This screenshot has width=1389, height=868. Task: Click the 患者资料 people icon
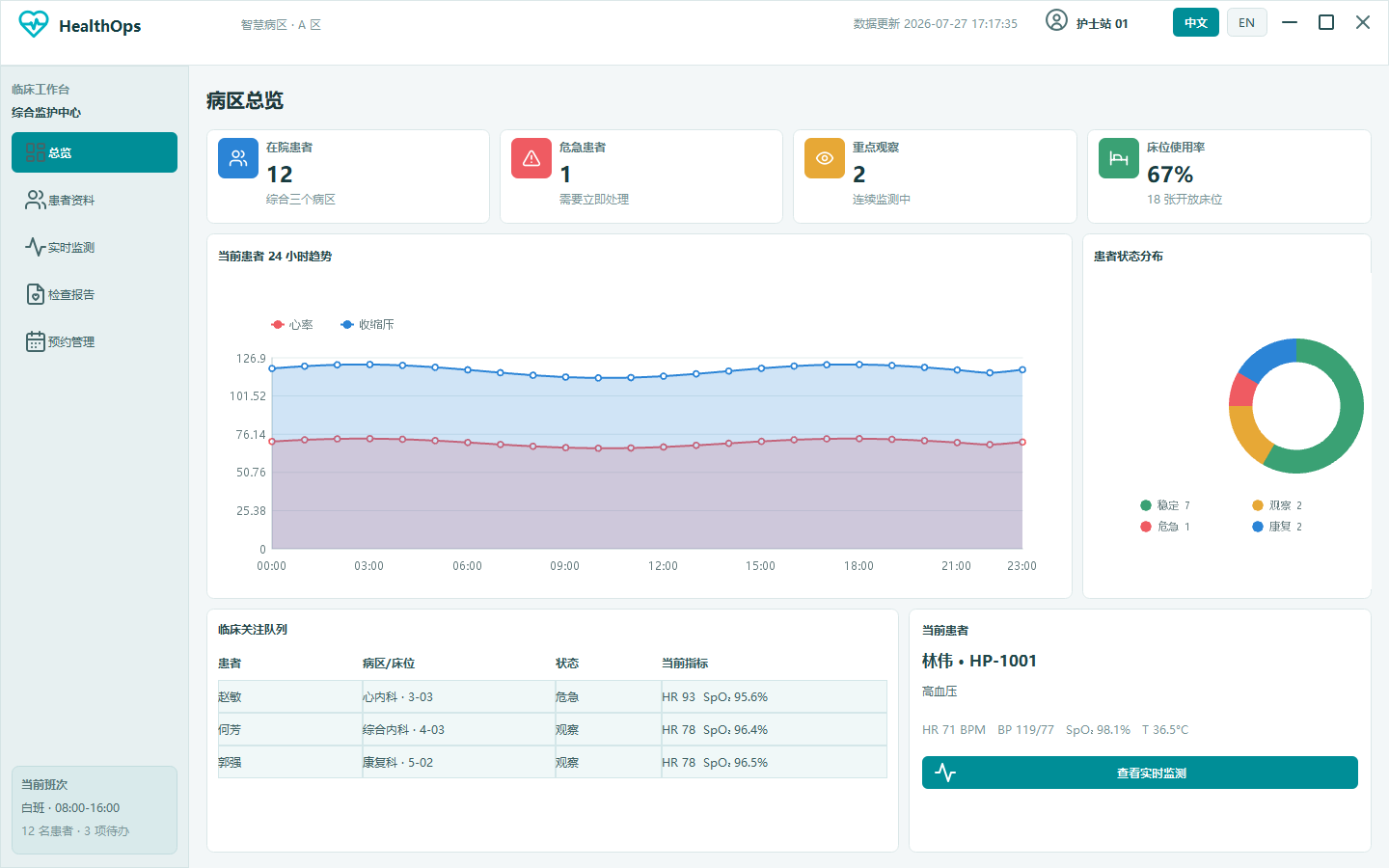tap(35, 200)
